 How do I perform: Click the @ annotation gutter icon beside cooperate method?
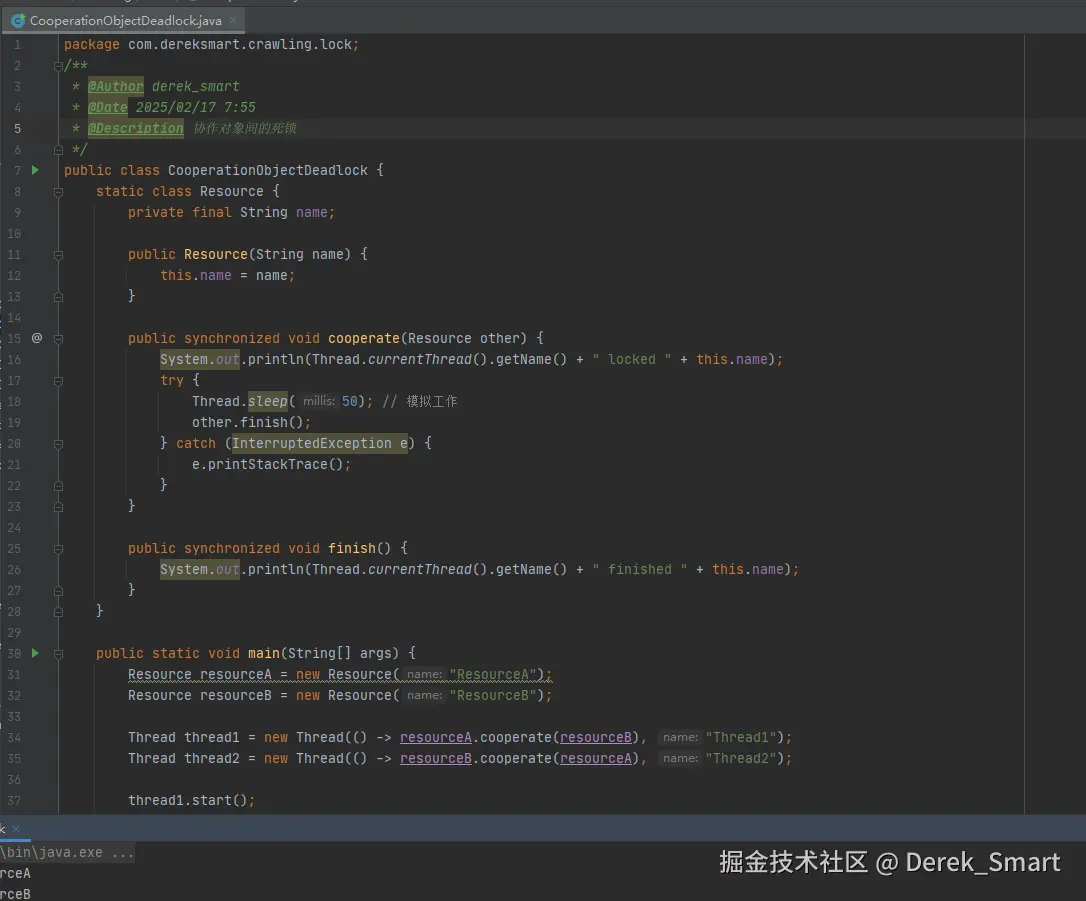coord(36,339)
